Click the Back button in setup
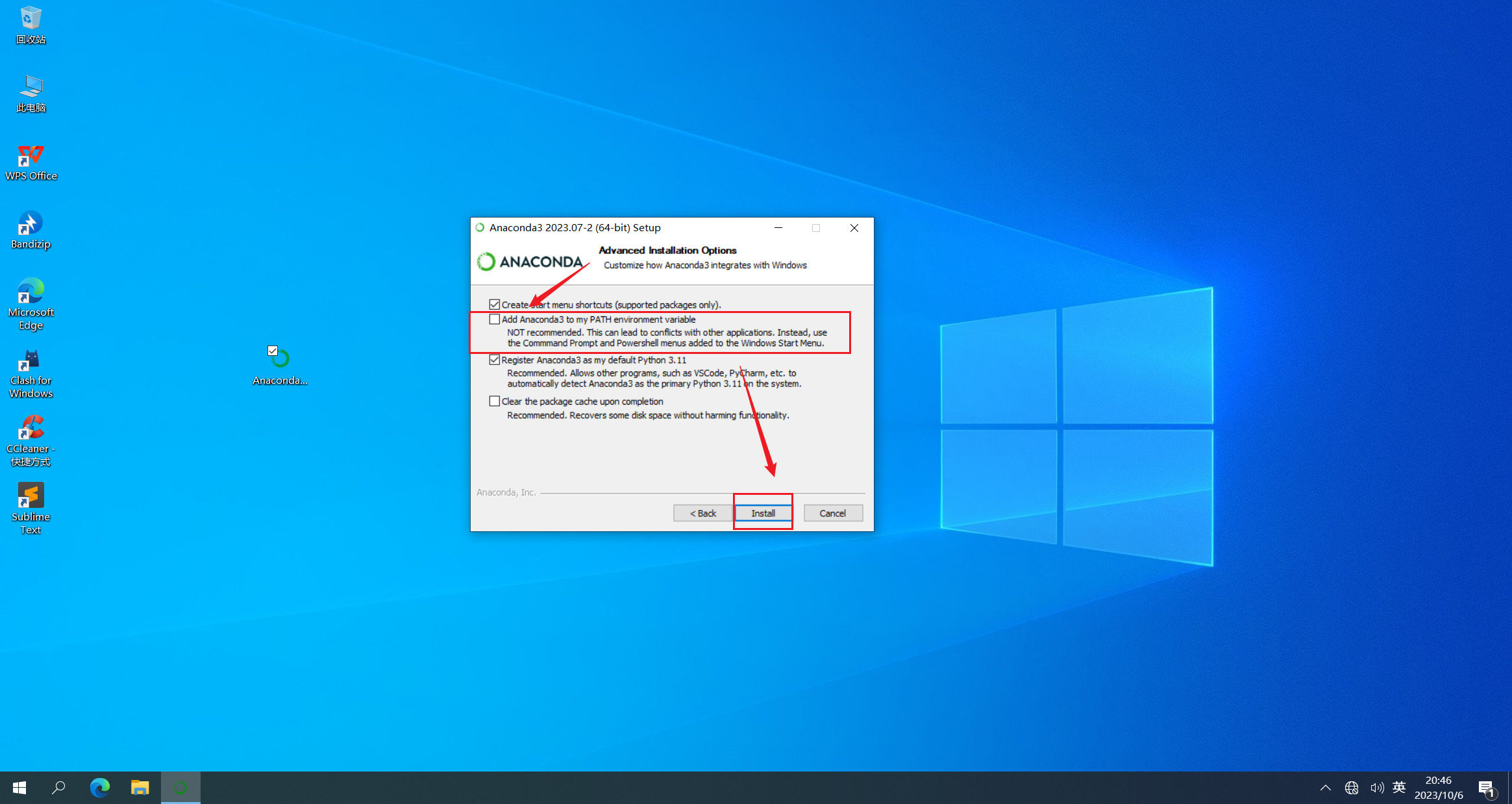The height and width of the screenshot is (804, 1512). [702, 513]
